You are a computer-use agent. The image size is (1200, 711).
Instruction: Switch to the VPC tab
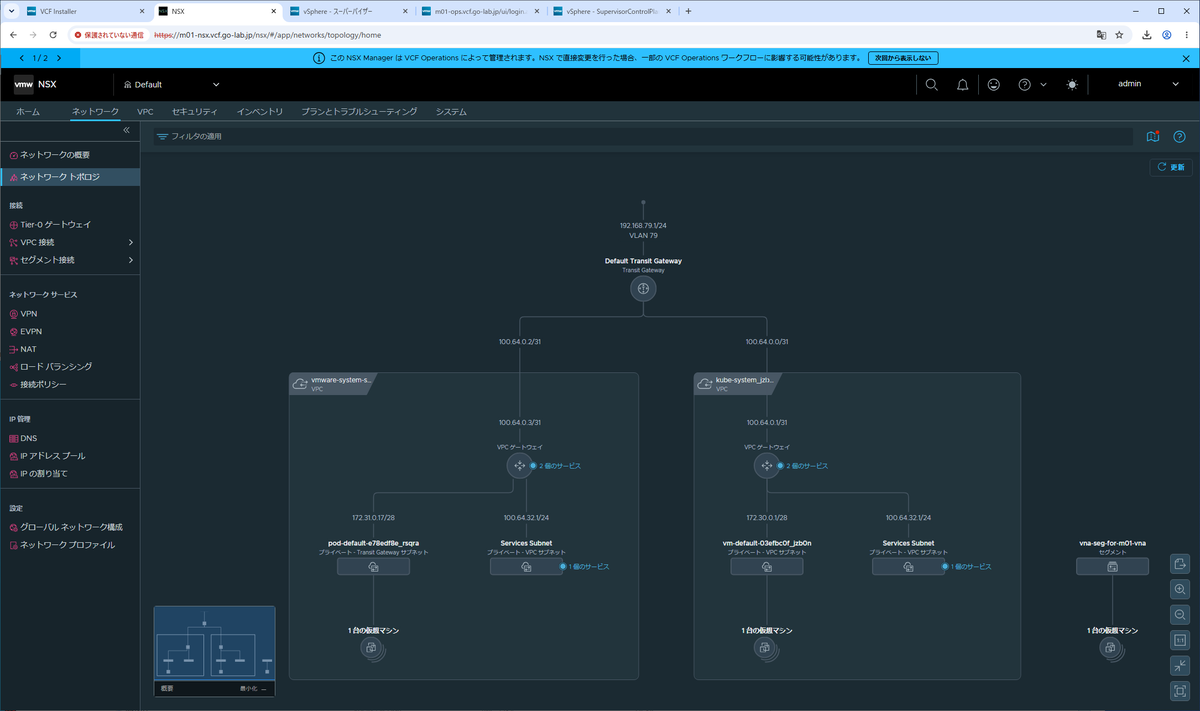pos(145,111)
